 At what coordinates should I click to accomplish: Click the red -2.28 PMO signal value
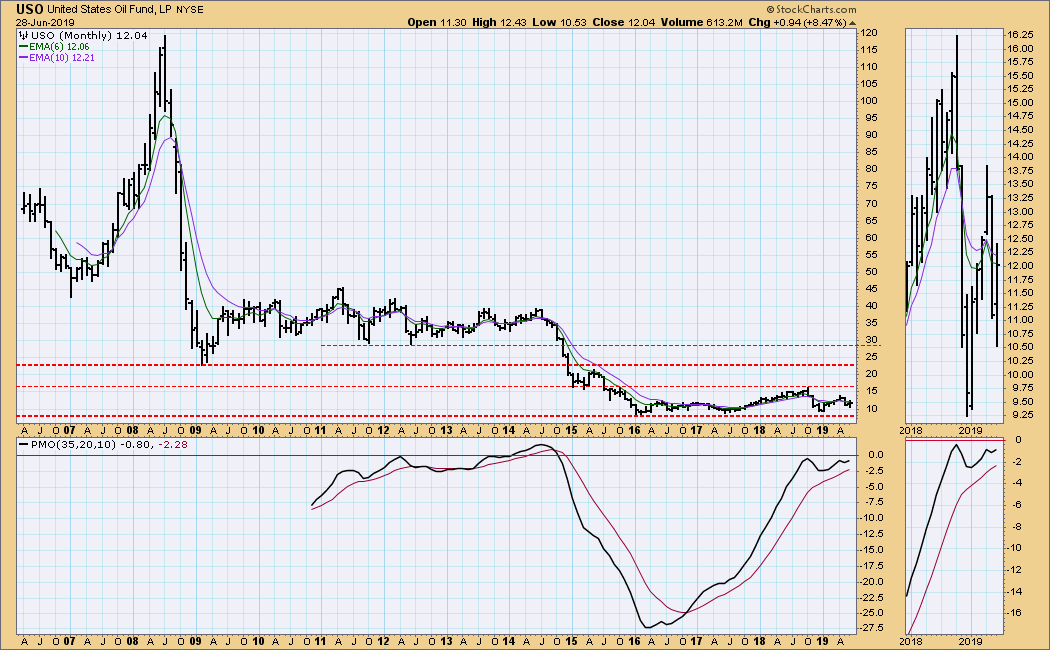[x=173, y=444]
